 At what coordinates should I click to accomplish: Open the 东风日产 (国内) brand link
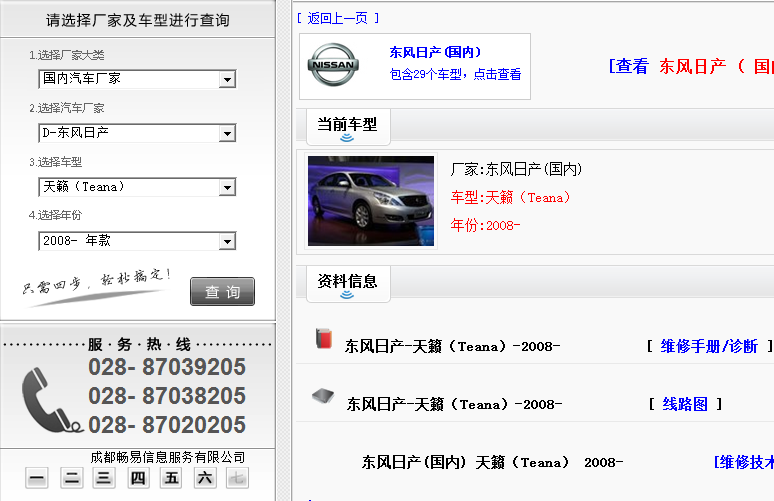tap(435, 52)
